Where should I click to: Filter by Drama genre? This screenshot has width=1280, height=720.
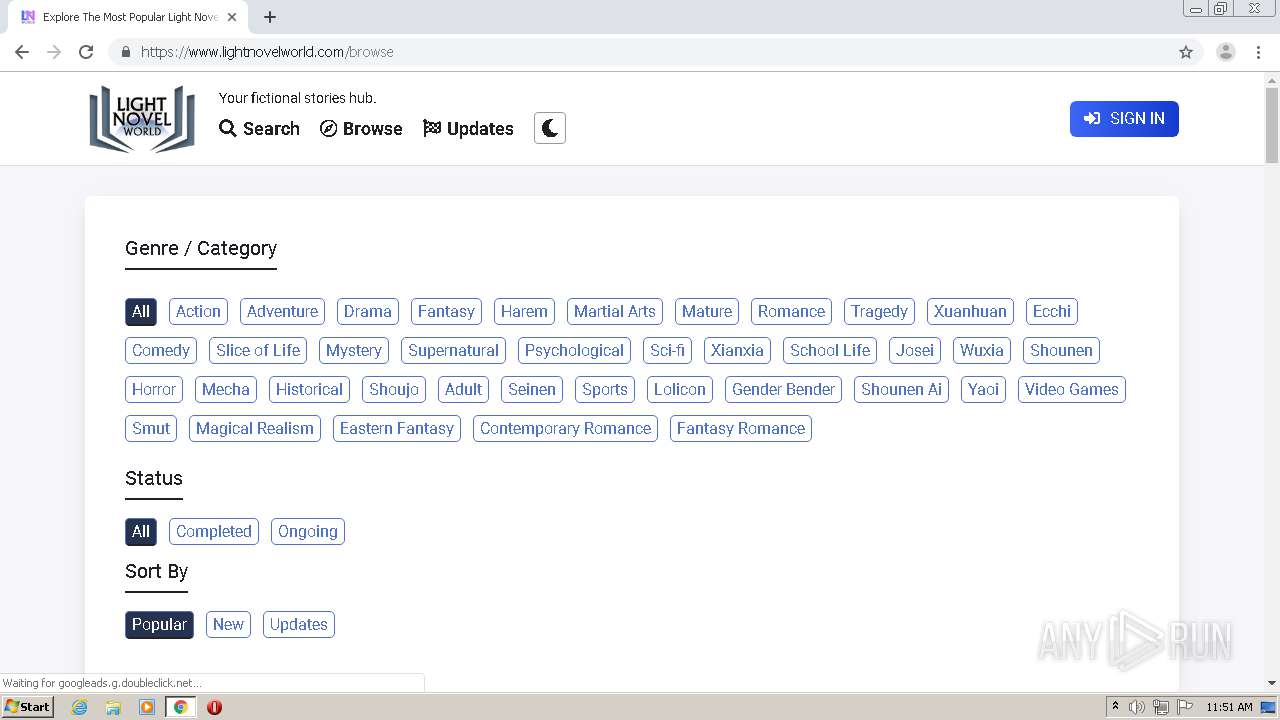(368, 311)
